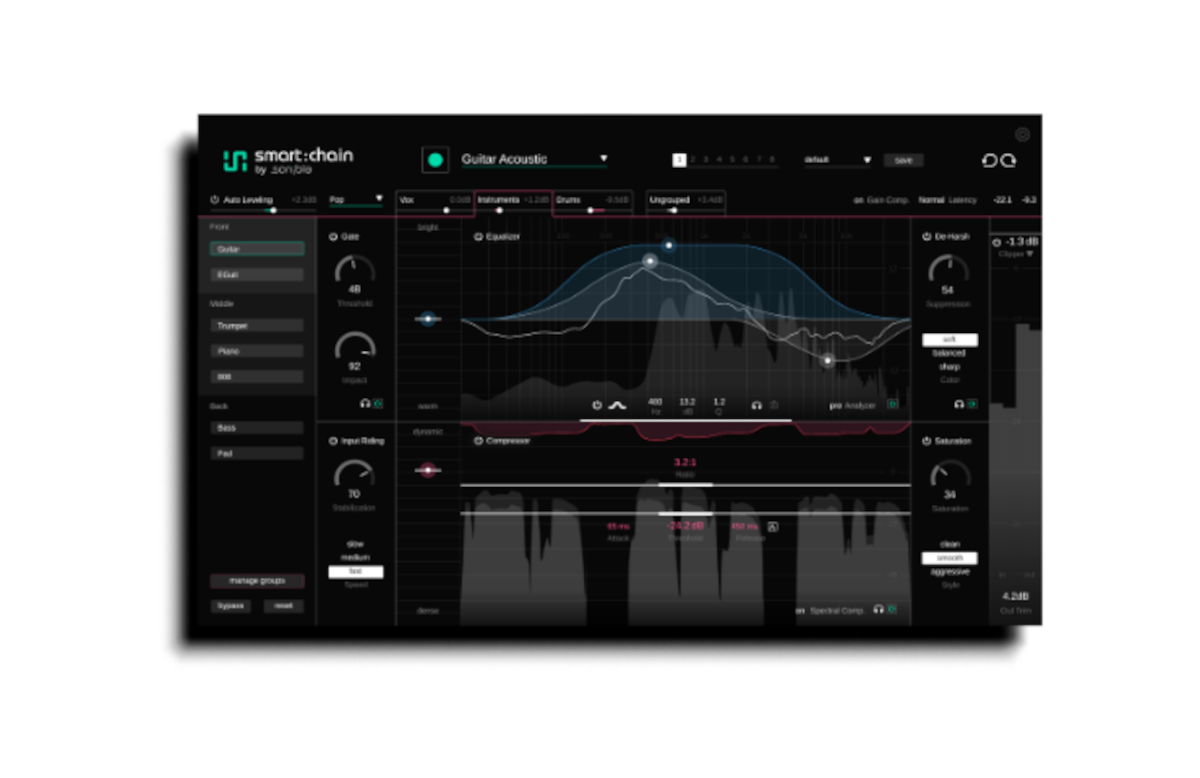Select the Drums group tab

pos(592,204)
